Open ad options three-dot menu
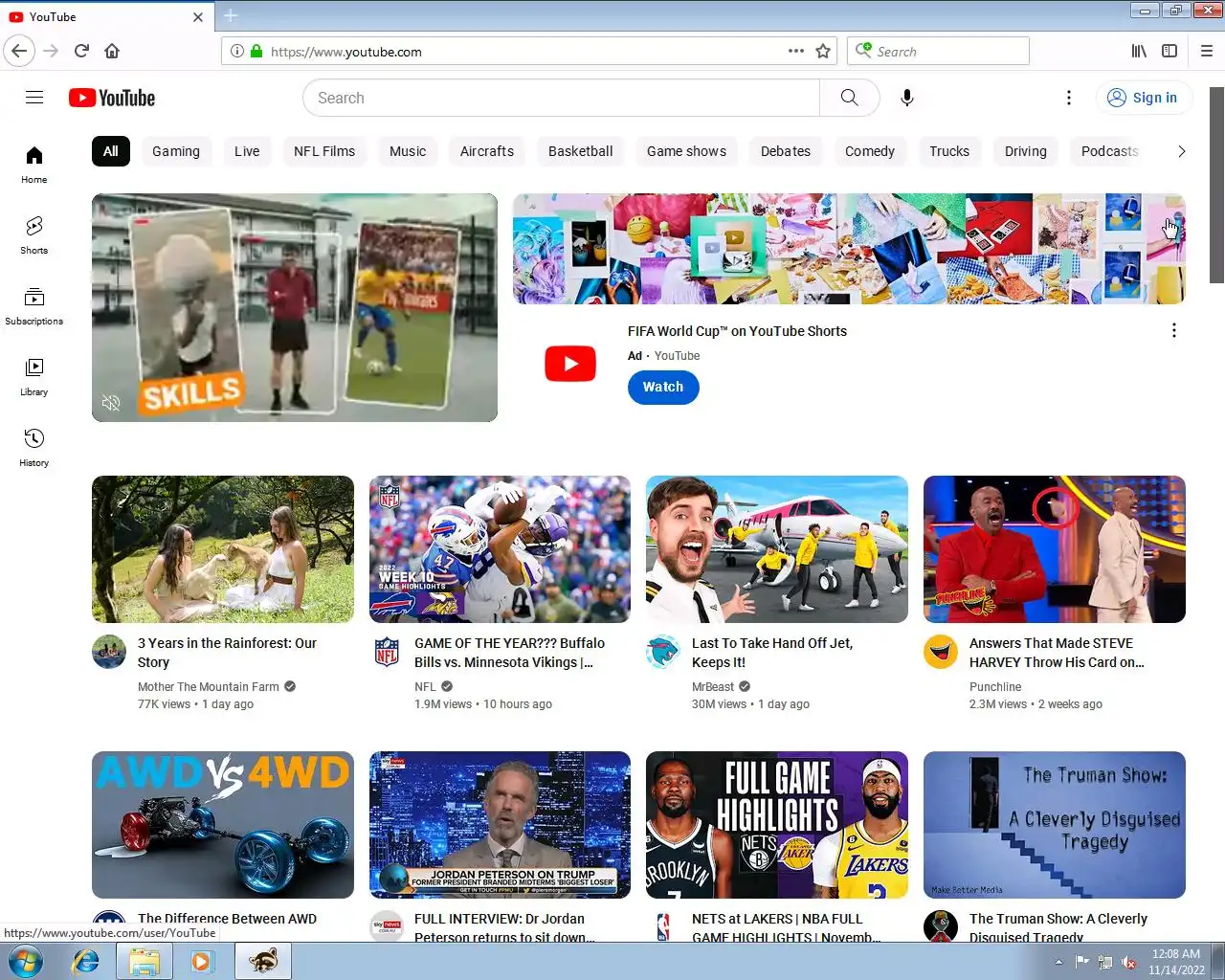 pos(1173,330)
